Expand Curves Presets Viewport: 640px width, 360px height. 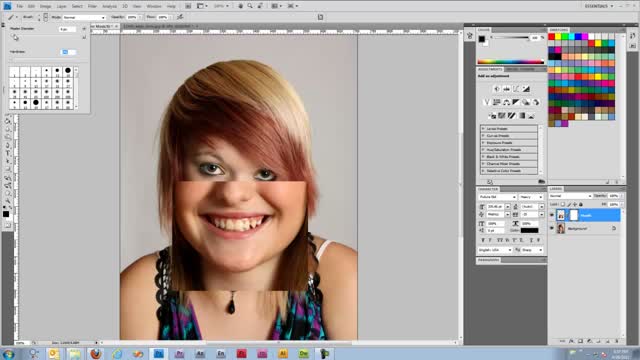(483, 136)
